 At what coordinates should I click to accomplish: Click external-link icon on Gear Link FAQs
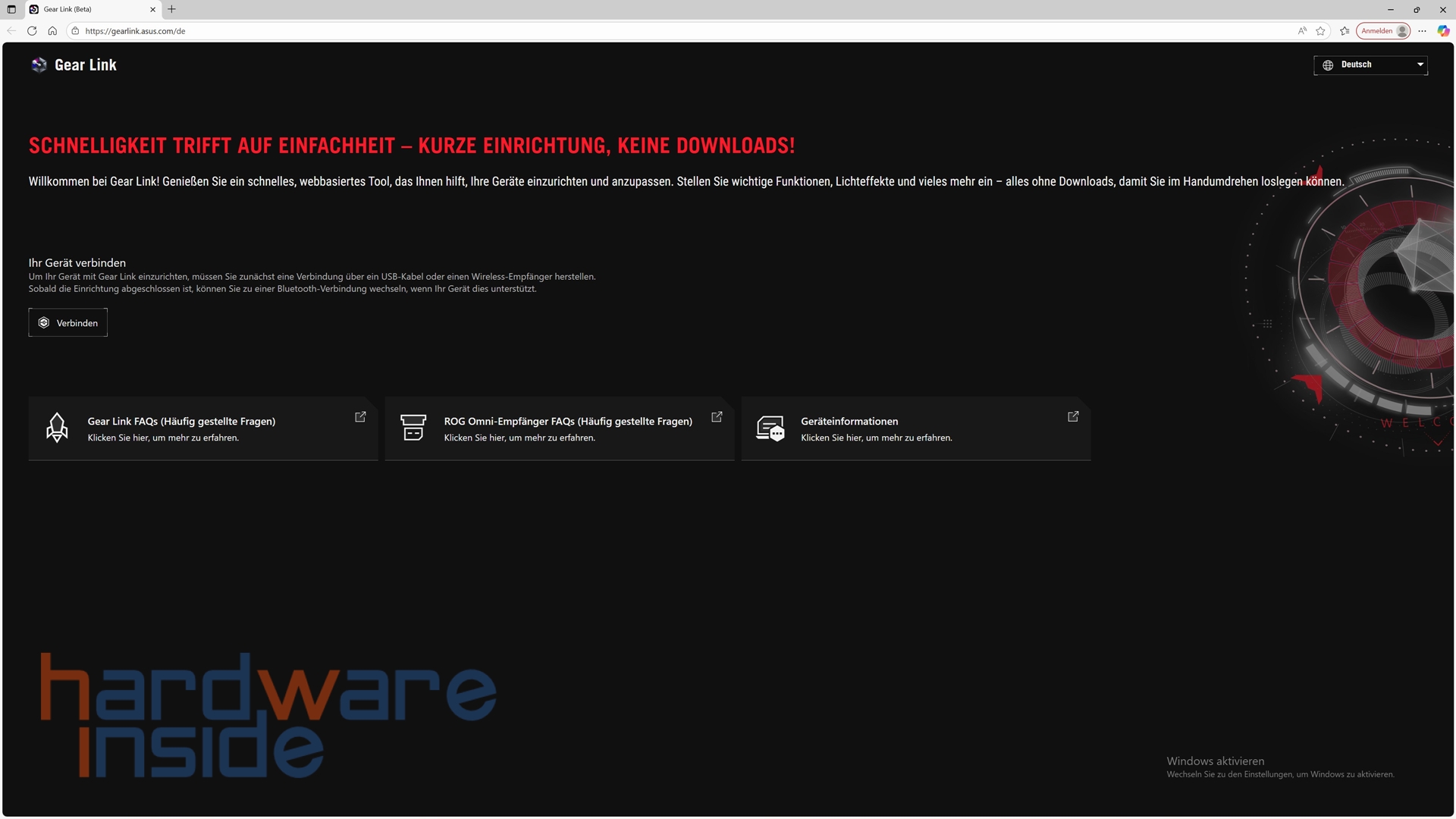coord(360,417)
